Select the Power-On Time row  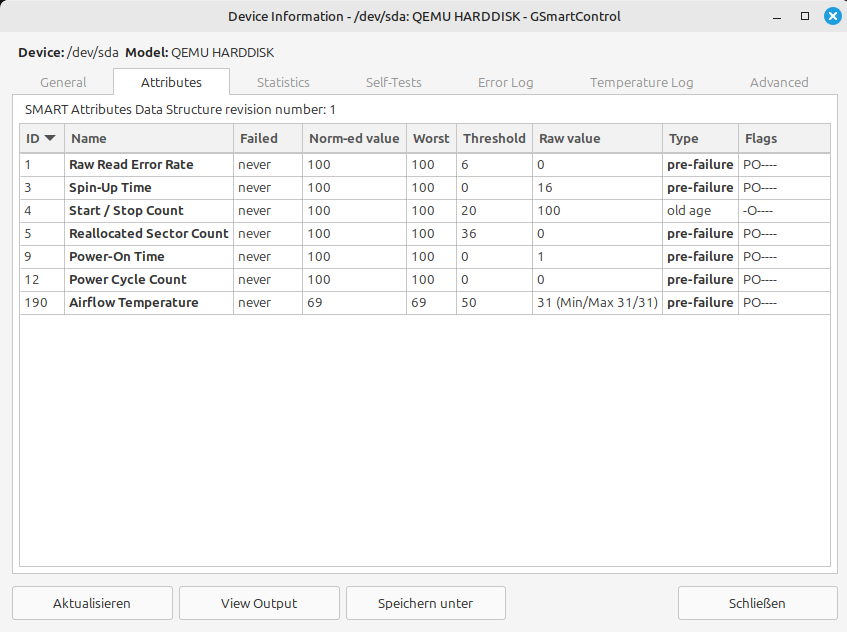425,257
